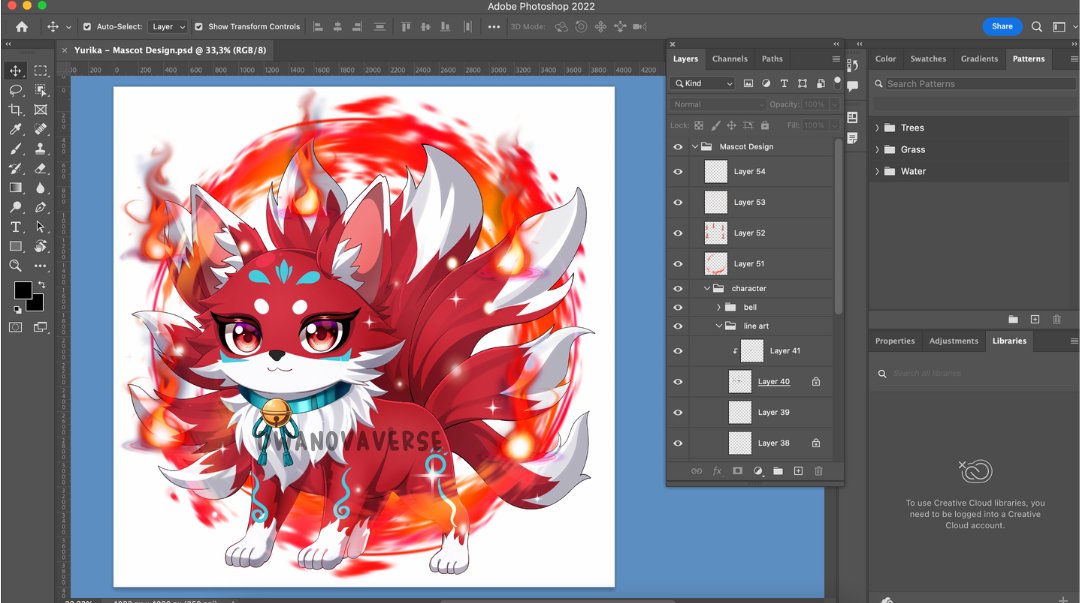Create a new adjustment layer
This screenshot has height=603, width=1080.
coord(758,471)
